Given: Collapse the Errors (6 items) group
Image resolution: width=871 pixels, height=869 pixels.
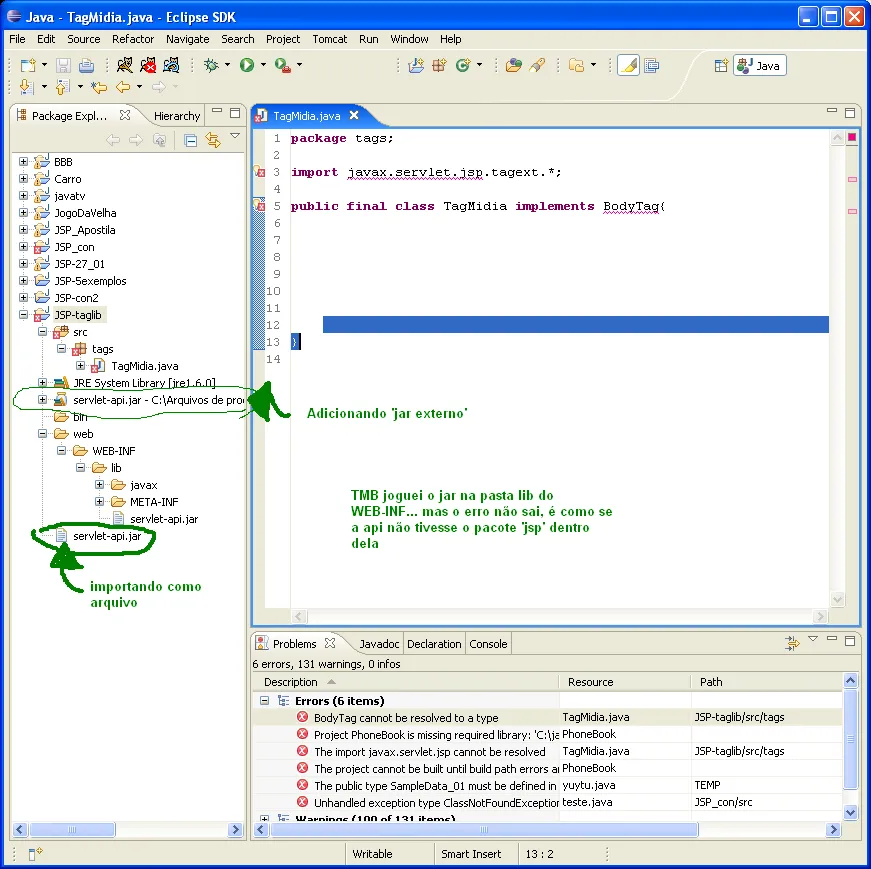Looking at the screenshot, I should (265, 701).
